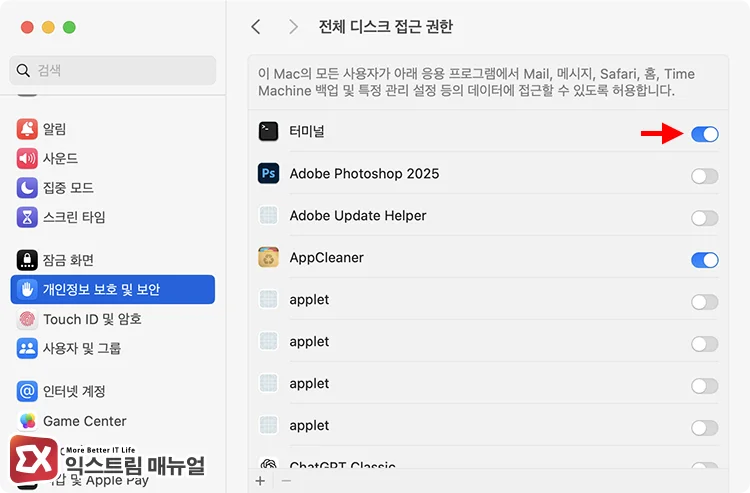
Task: Click the Adobe Photoshop 2025 Ps icon
Action: click(268, 173)
